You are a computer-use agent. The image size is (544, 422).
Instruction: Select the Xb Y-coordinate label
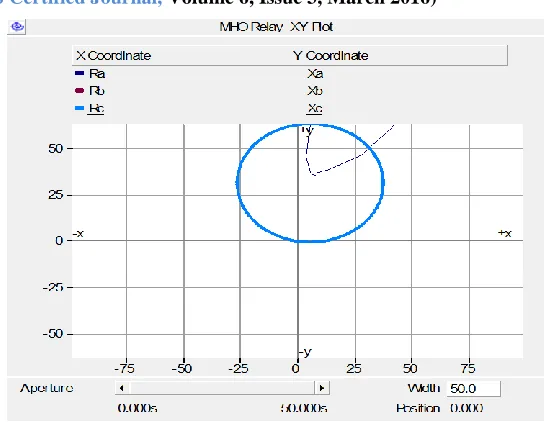(x=315, y=91)
